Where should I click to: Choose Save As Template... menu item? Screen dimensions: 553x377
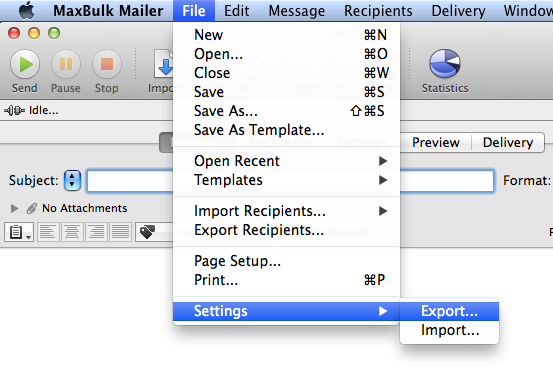tap(286, 130)
